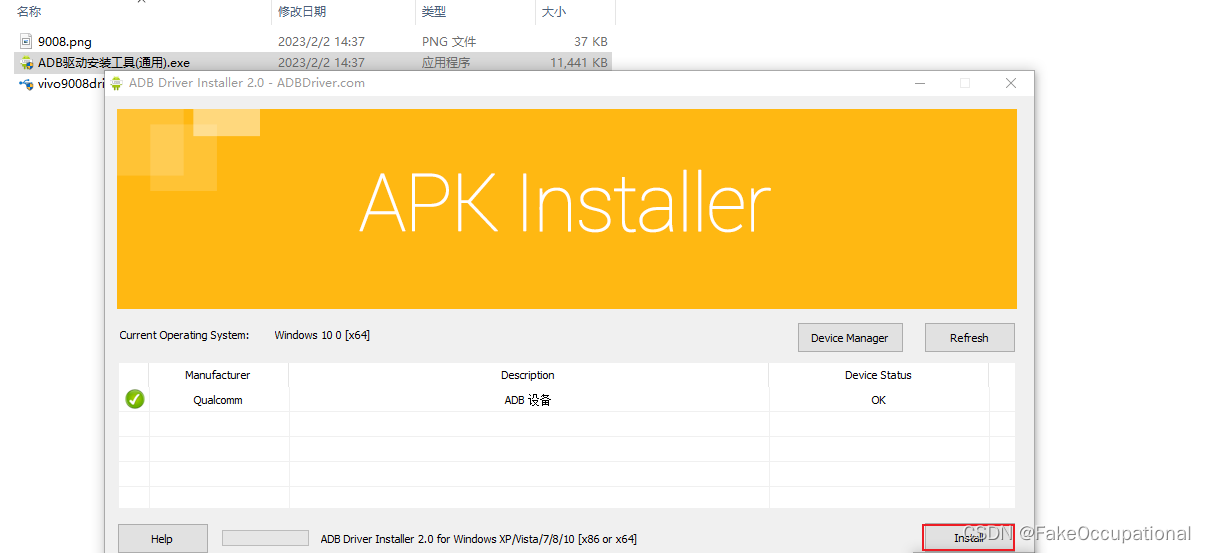Screen dimensions: 1206x553
Task: Click the PNG 文件 type cell
Action: coord(449,42)
